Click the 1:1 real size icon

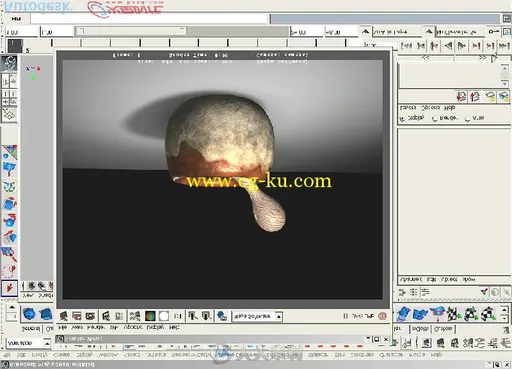(178, 316)
